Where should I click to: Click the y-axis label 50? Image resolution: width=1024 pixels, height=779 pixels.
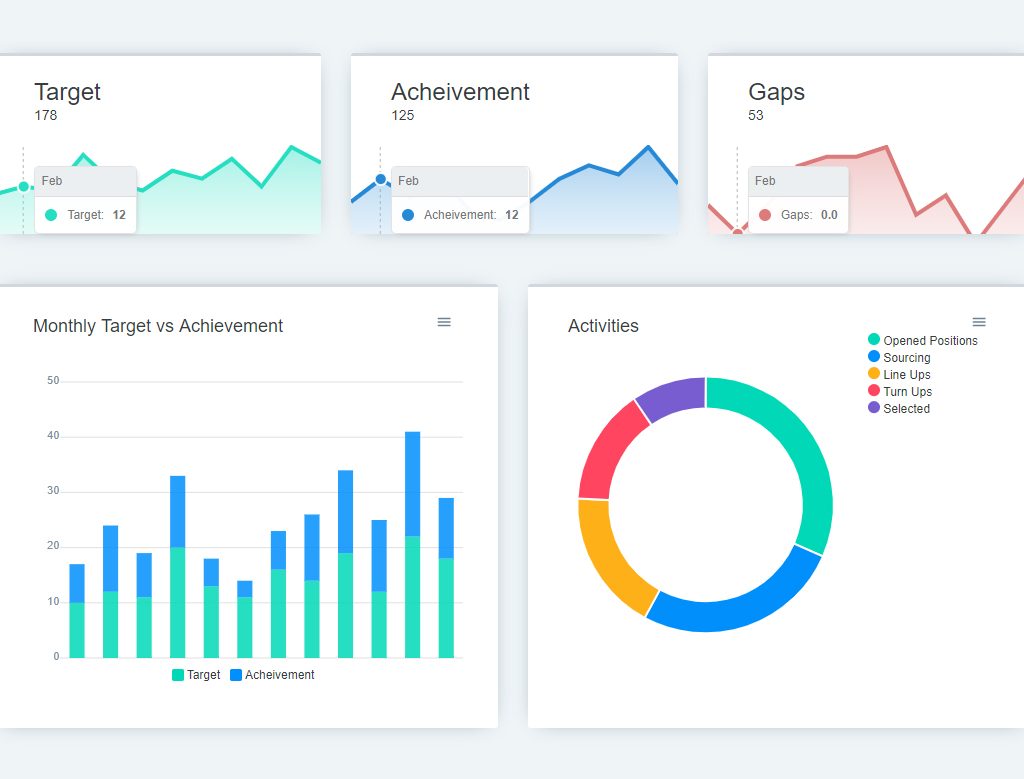tap(53, 381)
